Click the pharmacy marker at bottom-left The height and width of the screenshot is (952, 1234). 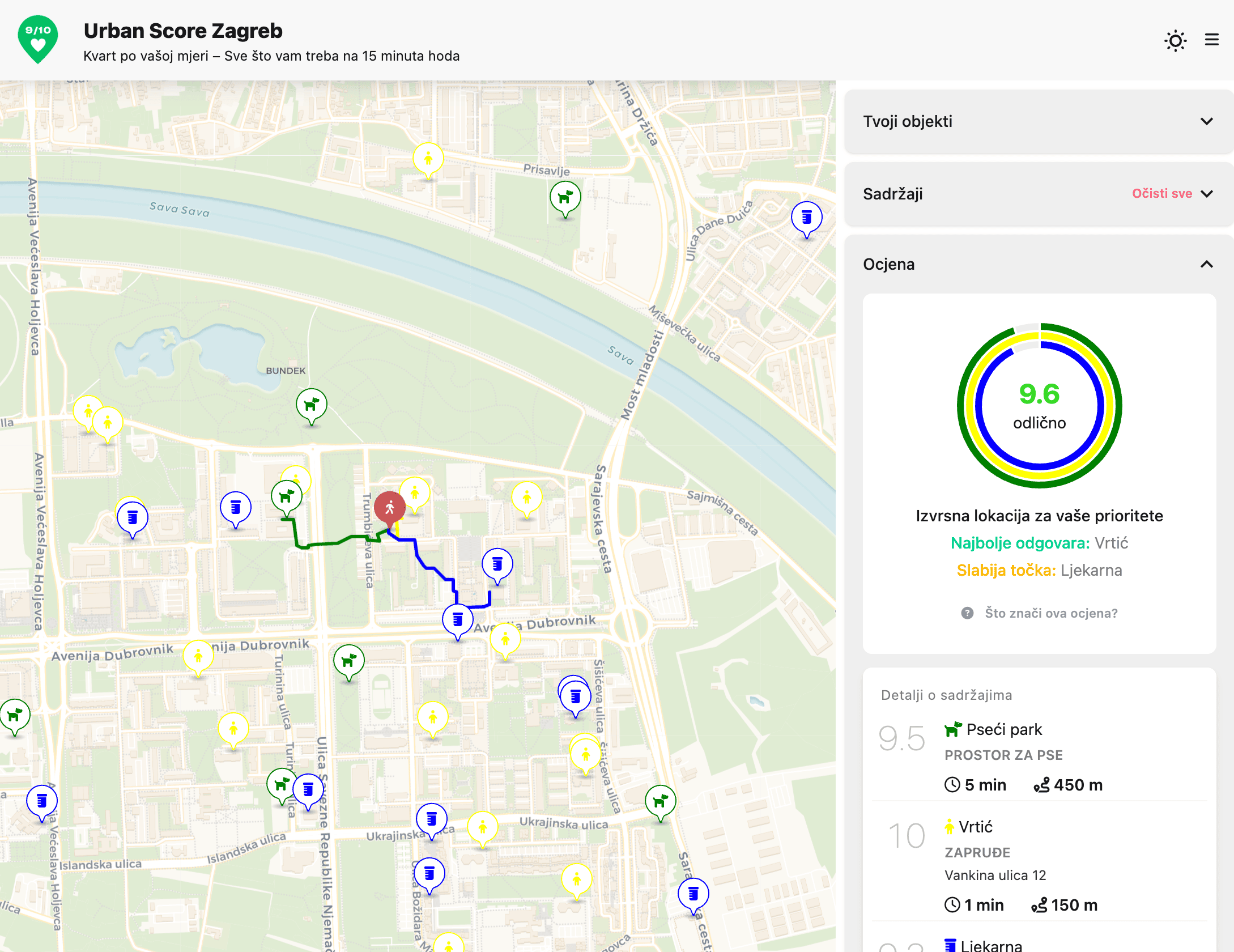click(x=42, y=802)
